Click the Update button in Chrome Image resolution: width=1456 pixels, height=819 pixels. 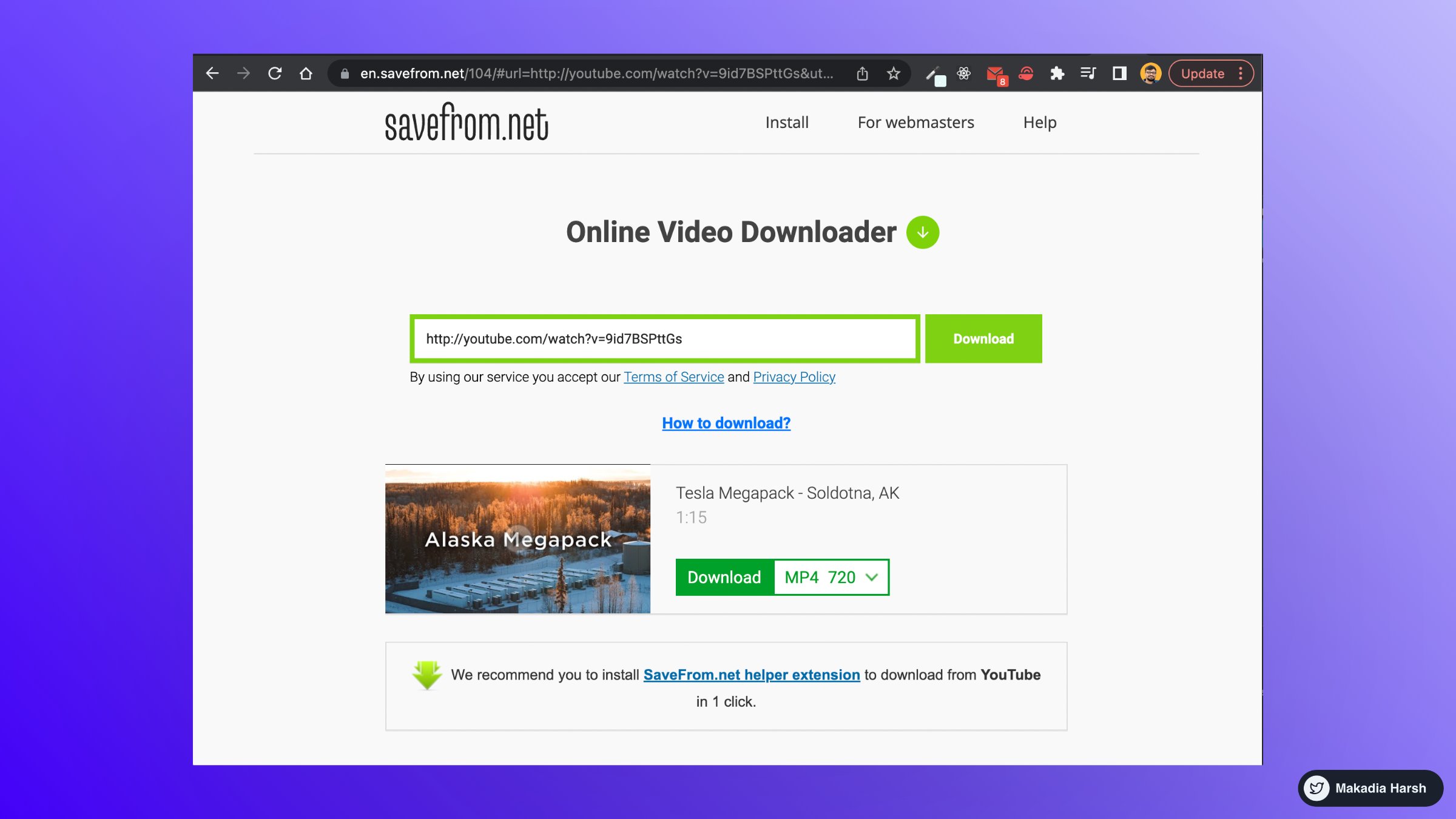(x=1202, y=73)
